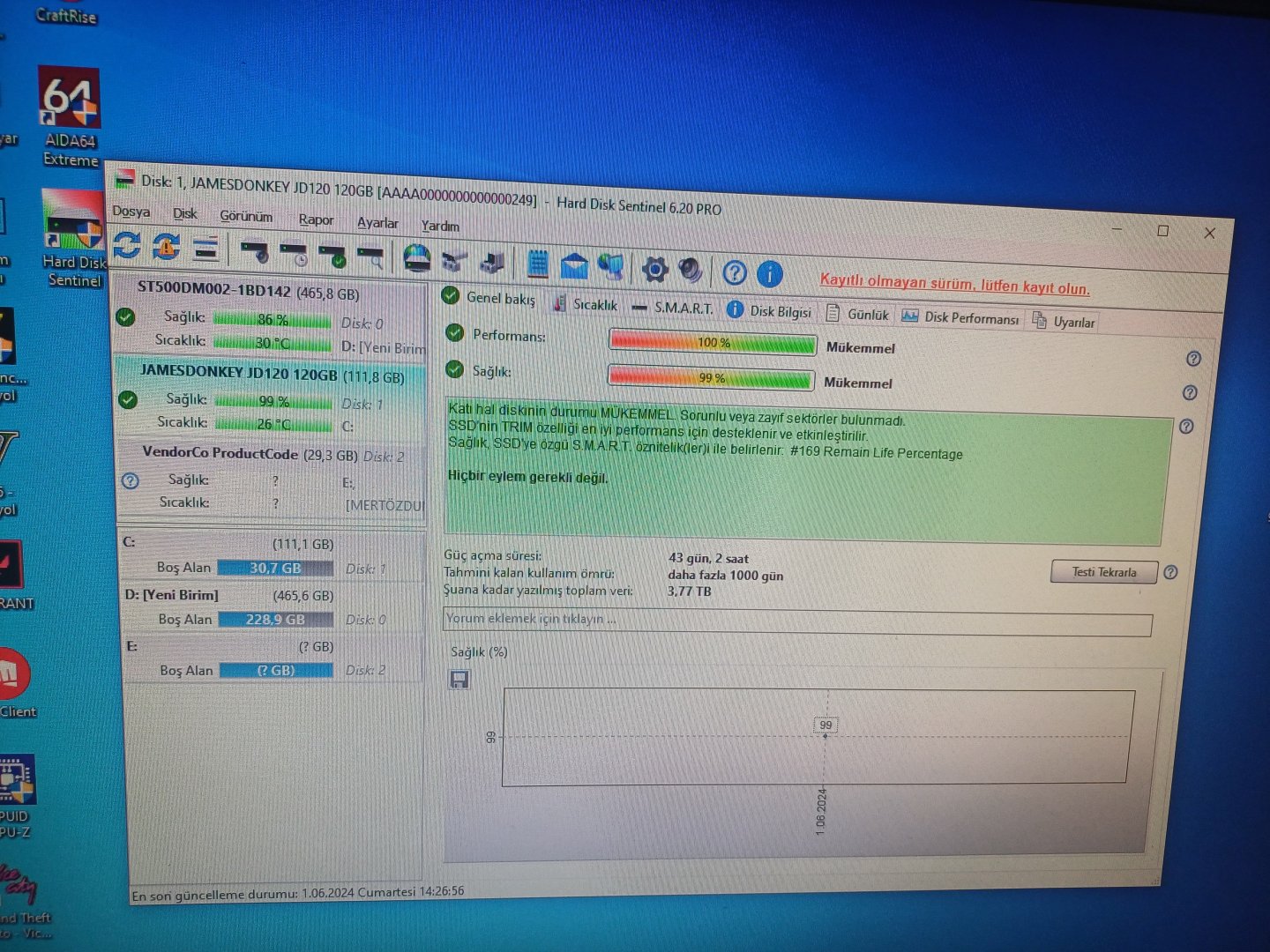Click the E: free space bar (? GB)

(276, 671)
